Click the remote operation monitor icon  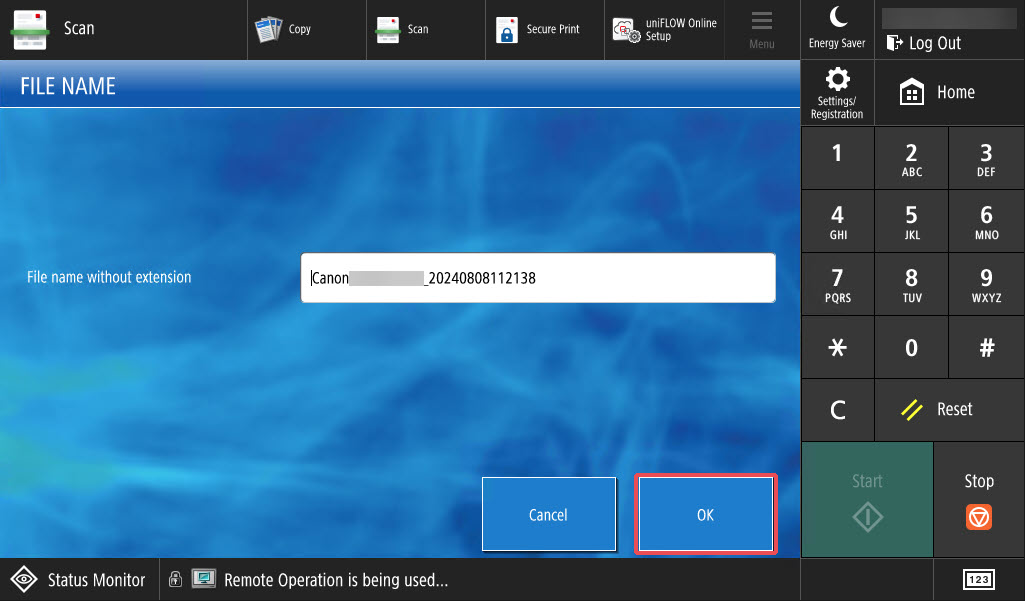[204, 578]
